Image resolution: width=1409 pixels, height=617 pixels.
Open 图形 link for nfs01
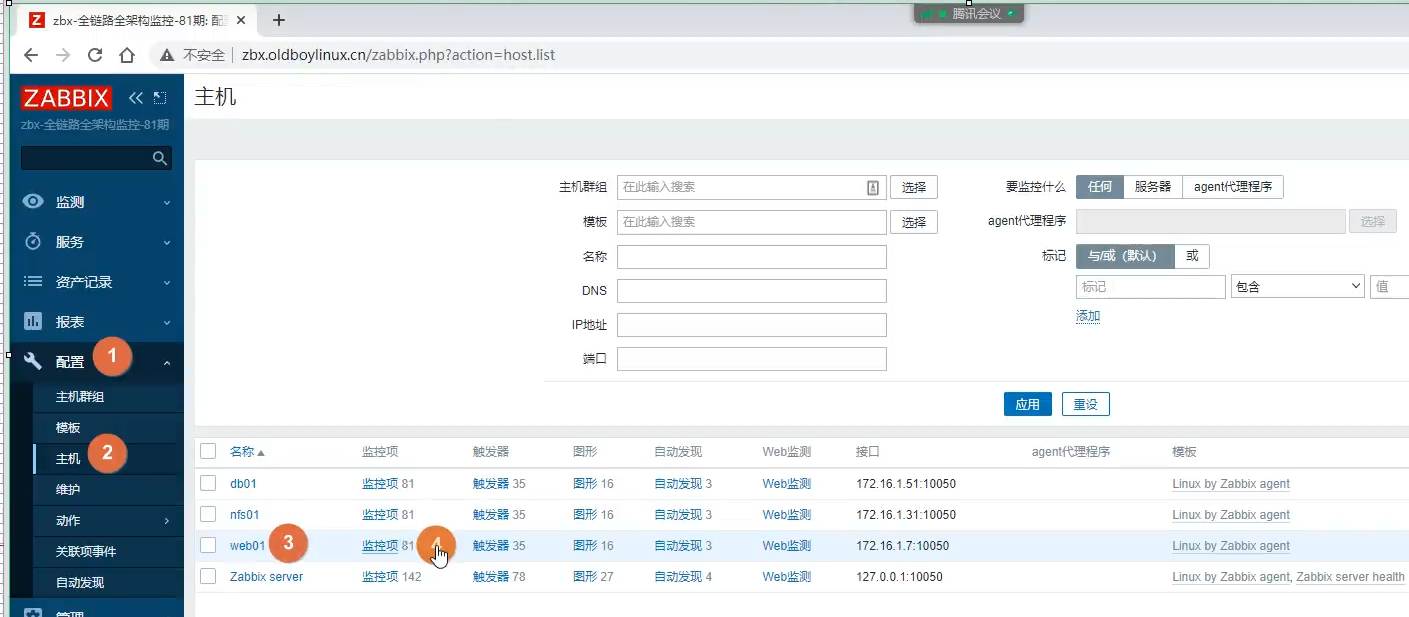click(x=585, y=515)
